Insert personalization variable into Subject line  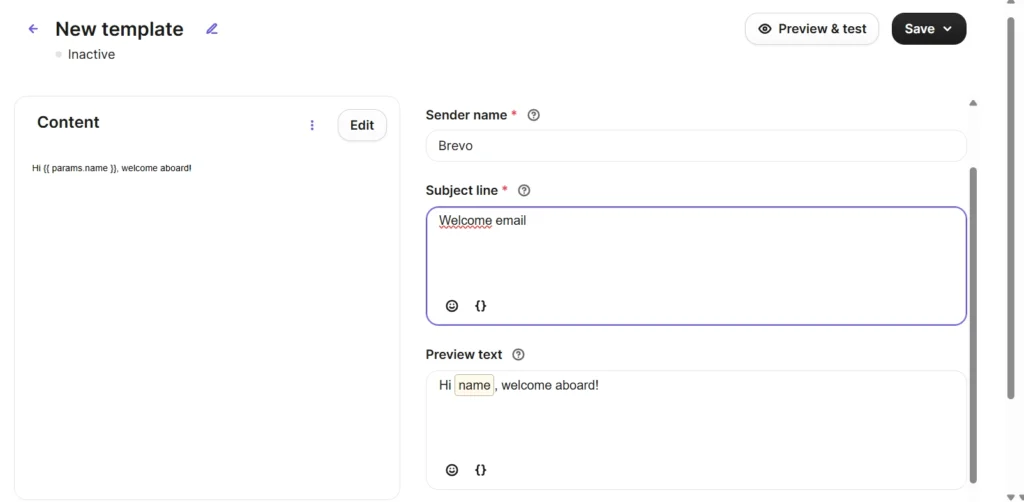tap(481, 306)
